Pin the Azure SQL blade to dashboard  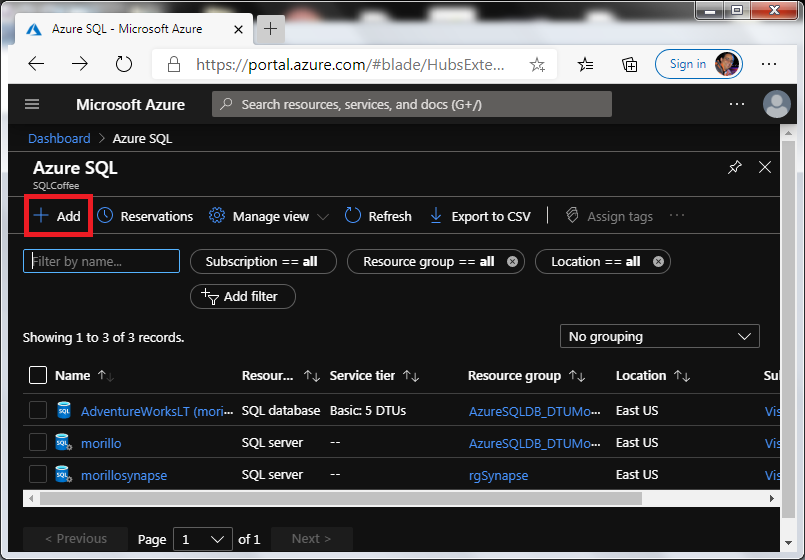(x=735, y=167)
